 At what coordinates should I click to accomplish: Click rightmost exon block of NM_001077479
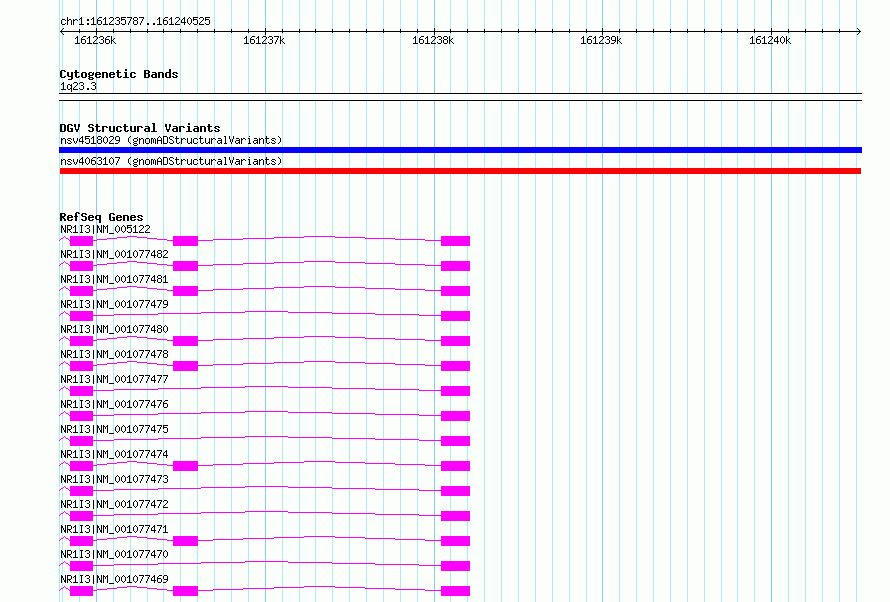point(455,316)
